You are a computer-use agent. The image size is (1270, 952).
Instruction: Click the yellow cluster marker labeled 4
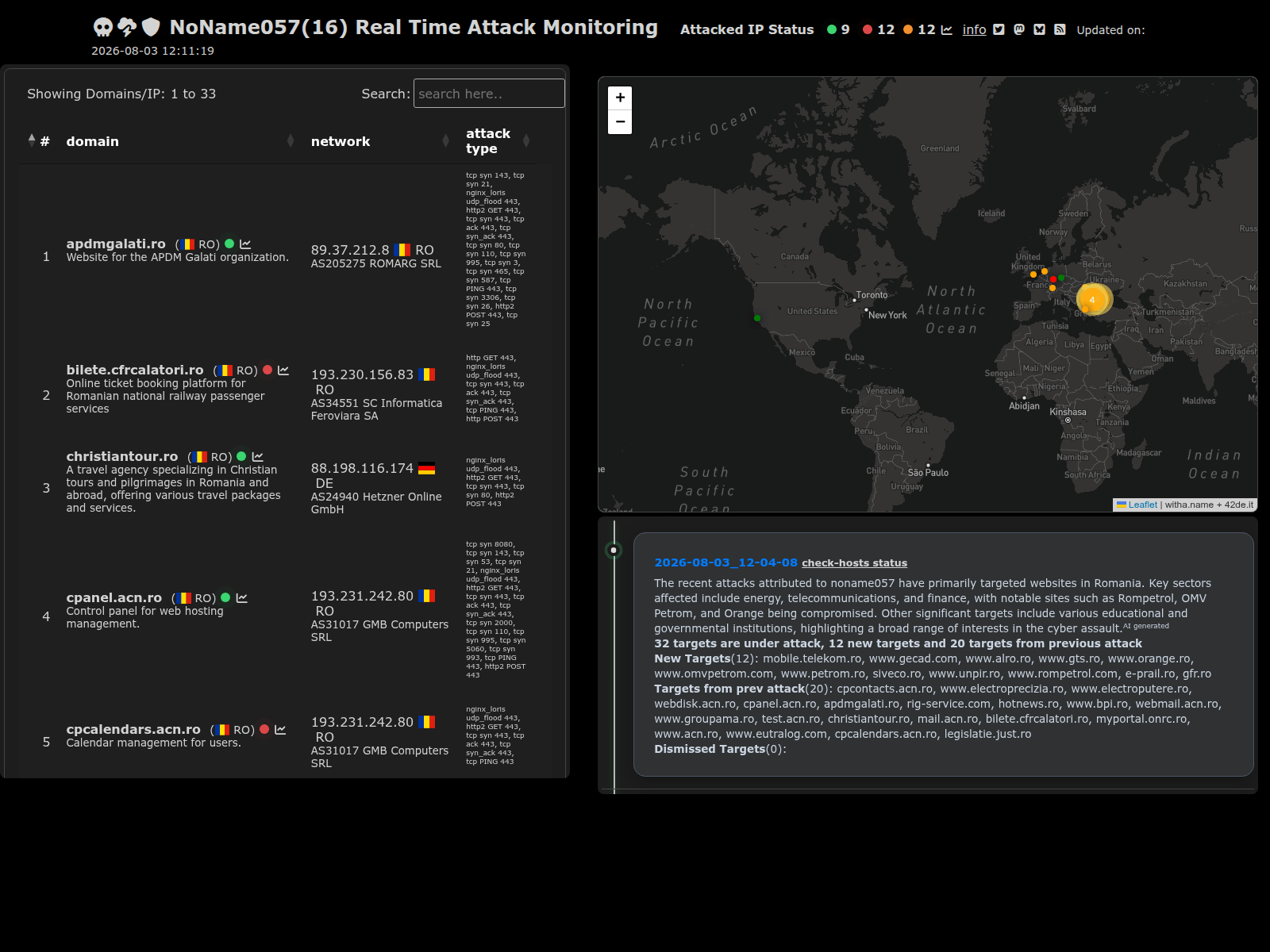click(1092, 300)
